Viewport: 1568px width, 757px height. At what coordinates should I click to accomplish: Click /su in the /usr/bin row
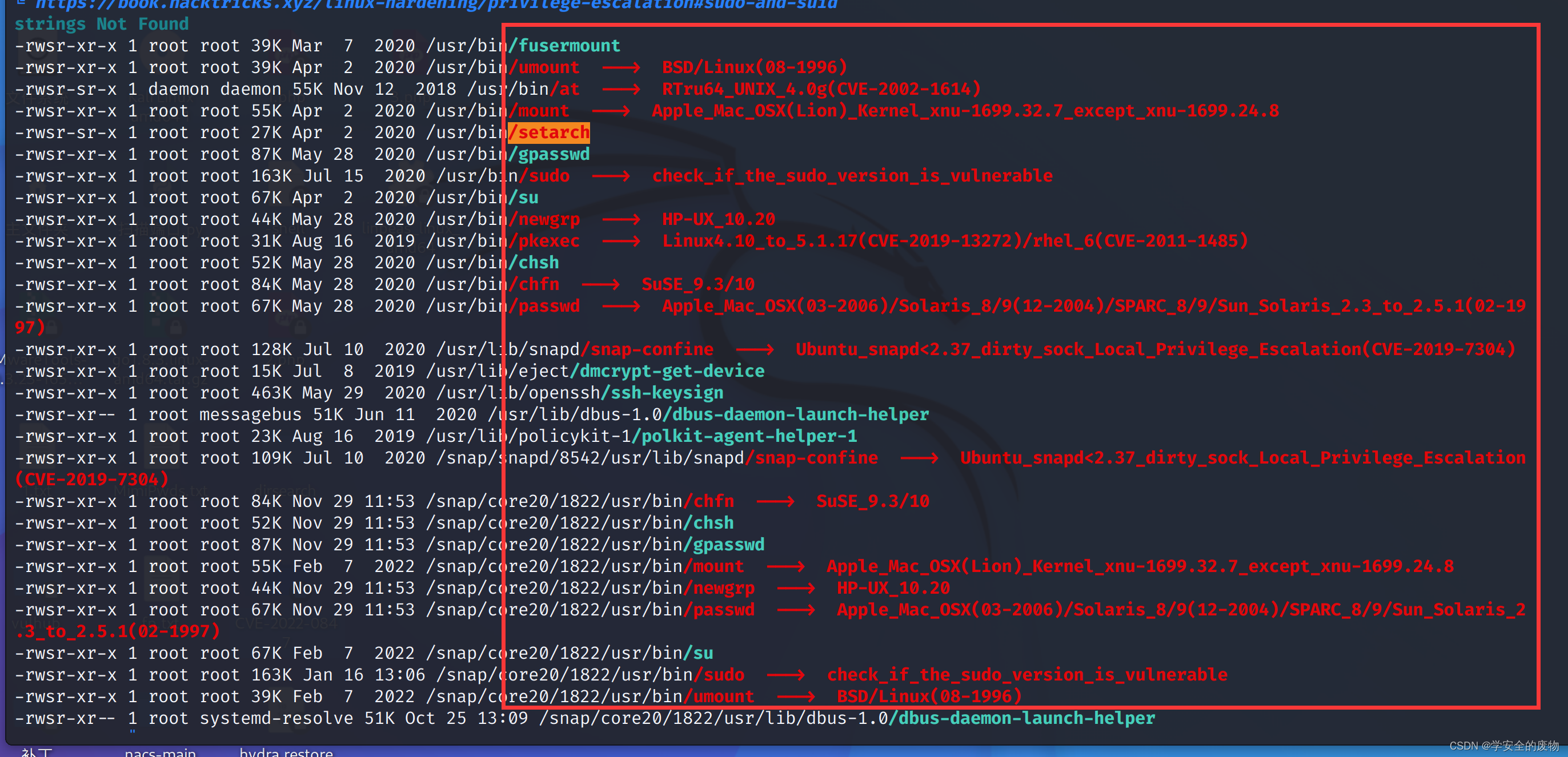523,198
